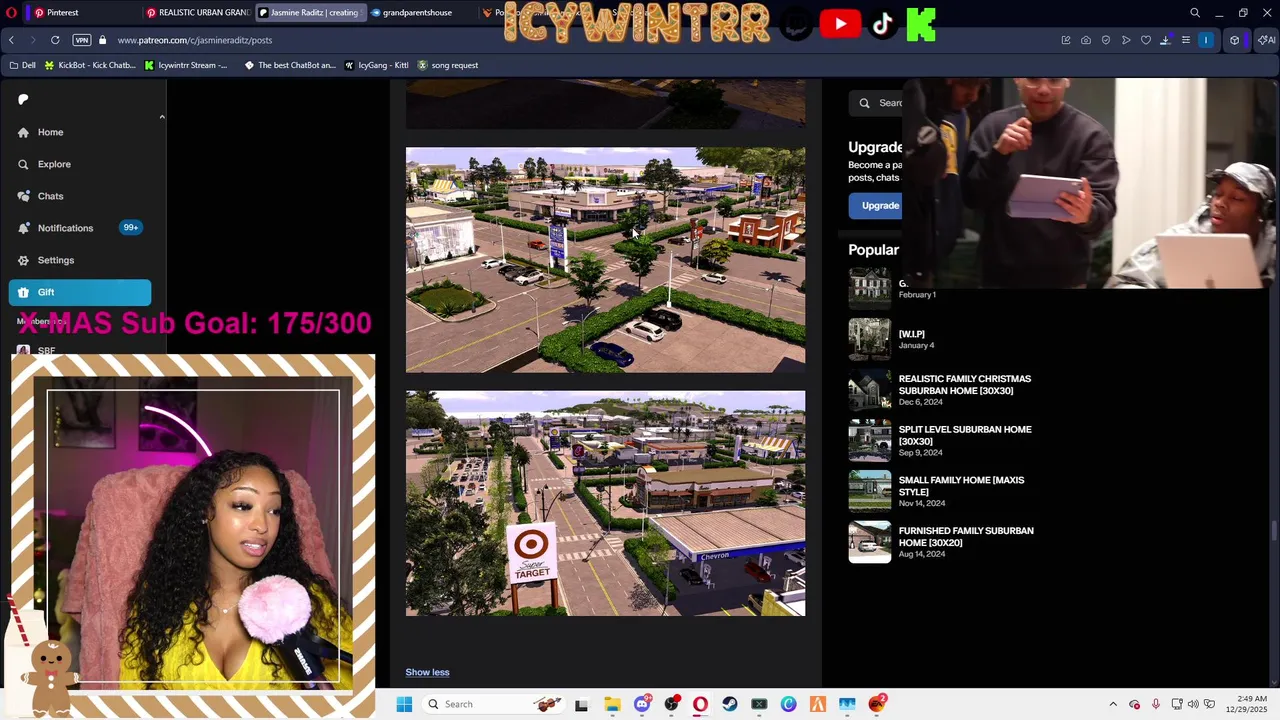
Task: Reload the Patreon page
Action: [55, 40]
